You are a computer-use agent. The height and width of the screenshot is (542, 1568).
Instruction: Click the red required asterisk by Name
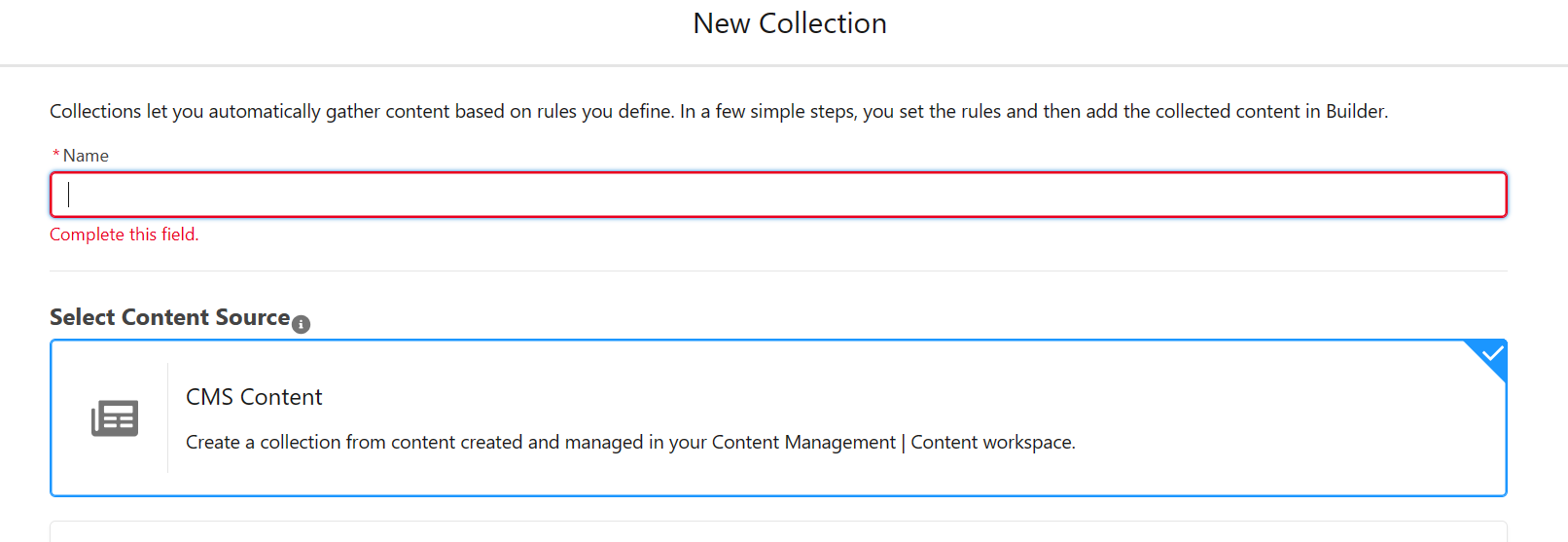(56, 155)
